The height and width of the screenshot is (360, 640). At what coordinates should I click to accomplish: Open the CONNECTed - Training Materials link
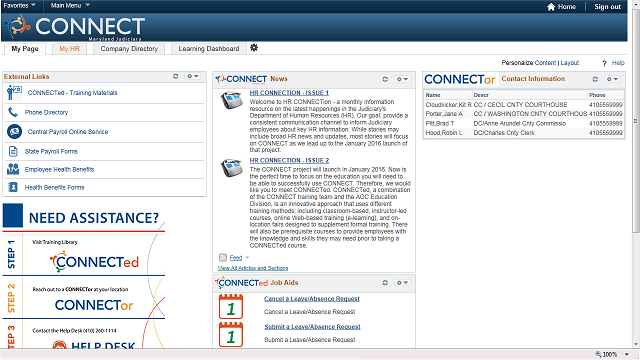72,93
